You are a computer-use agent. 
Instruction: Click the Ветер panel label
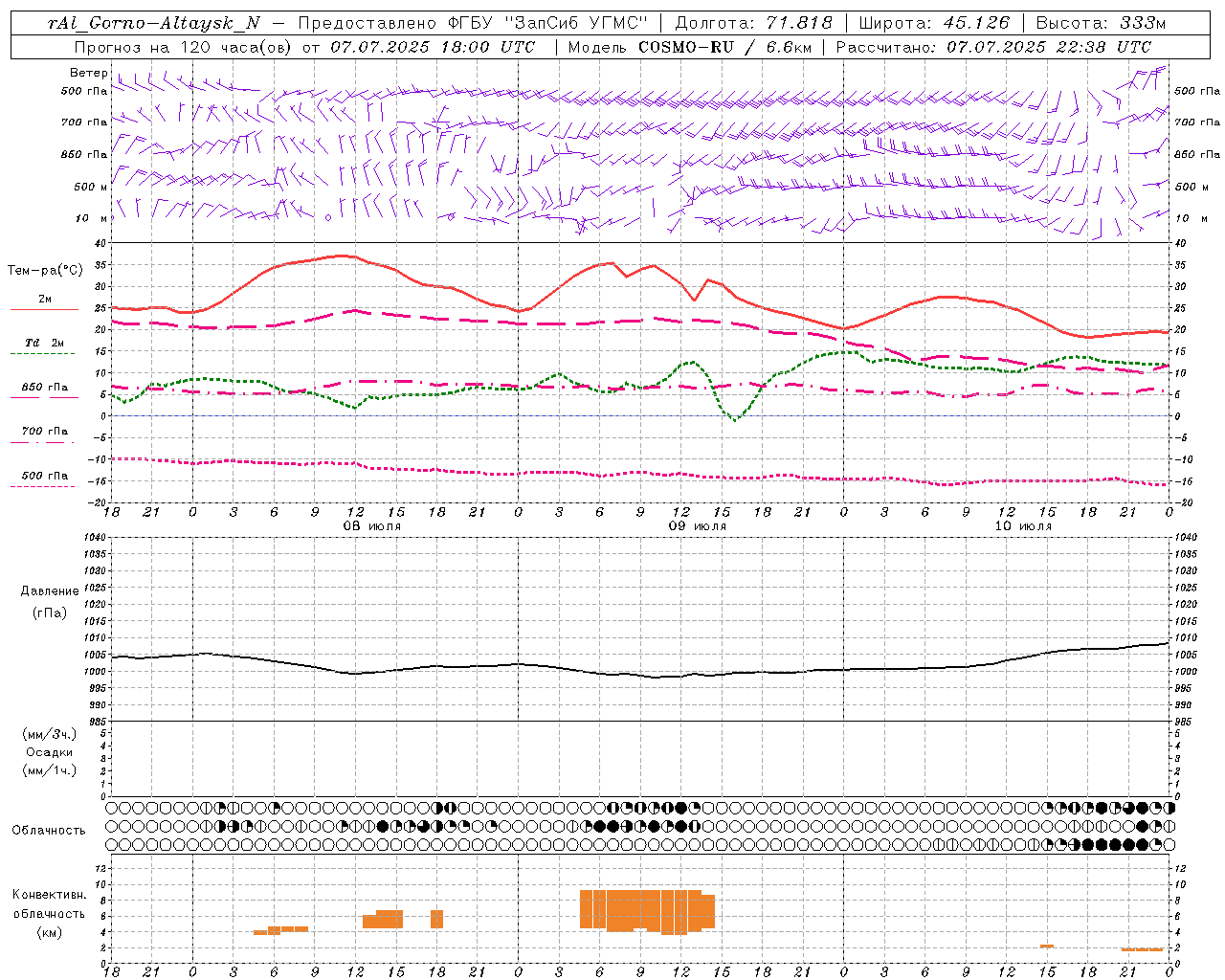(x=88, y=73)
